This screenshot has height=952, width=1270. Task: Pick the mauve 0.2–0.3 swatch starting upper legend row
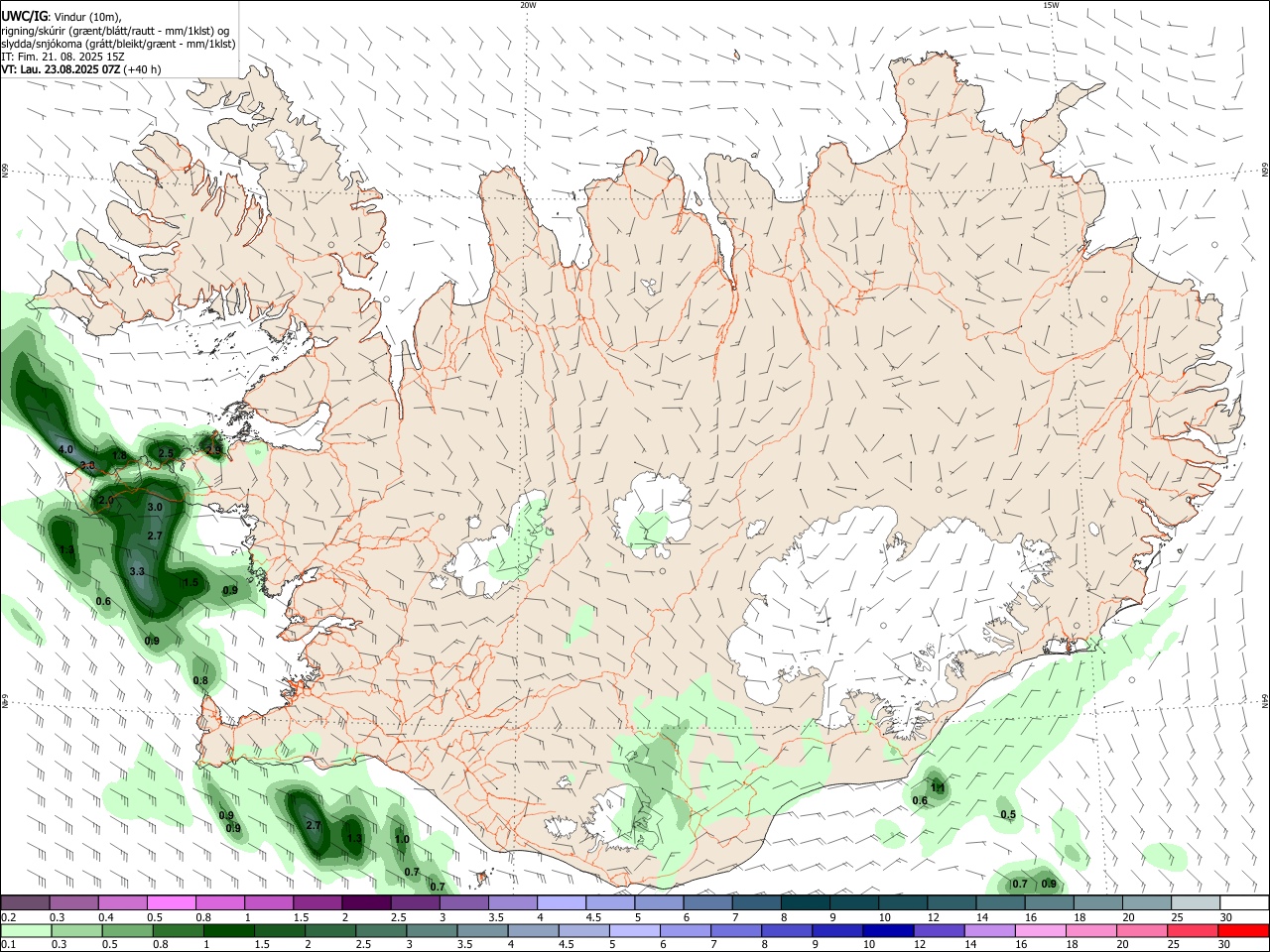[x=25, y=902]
